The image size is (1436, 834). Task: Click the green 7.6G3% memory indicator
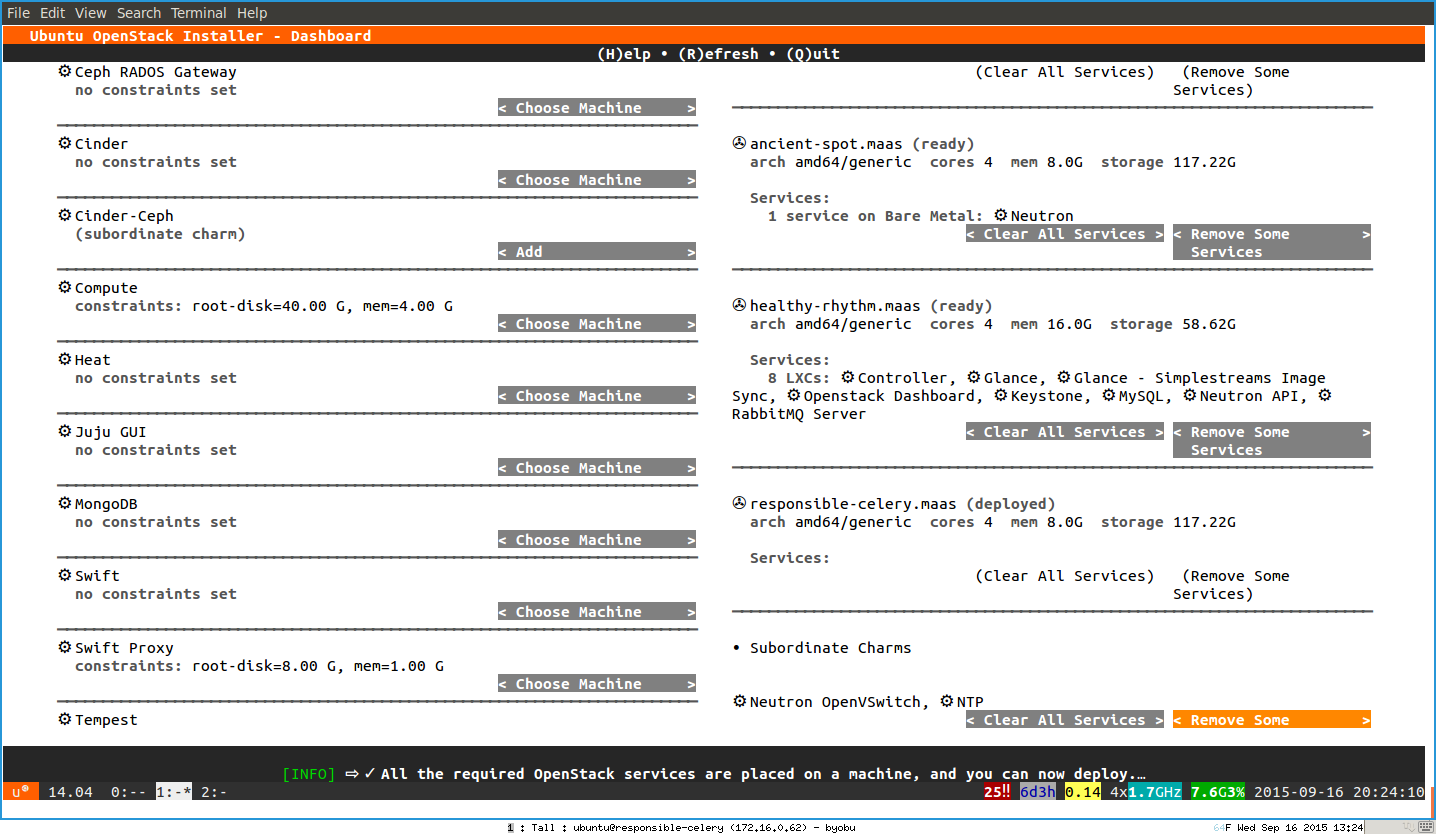pyautogui.click(x=1218, y=792)
